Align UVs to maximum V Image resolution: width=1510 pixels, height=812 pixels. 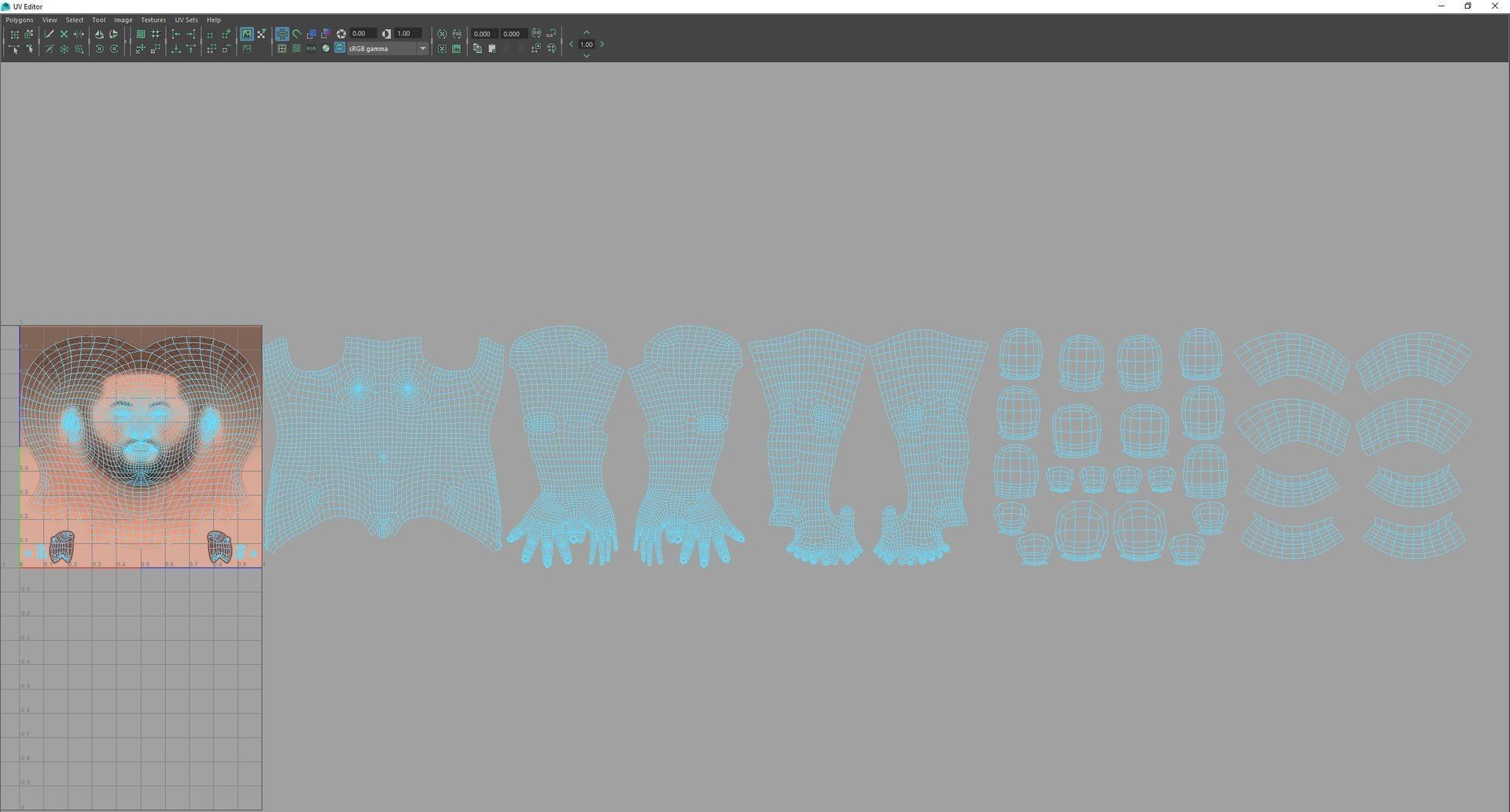coord(191,49)
